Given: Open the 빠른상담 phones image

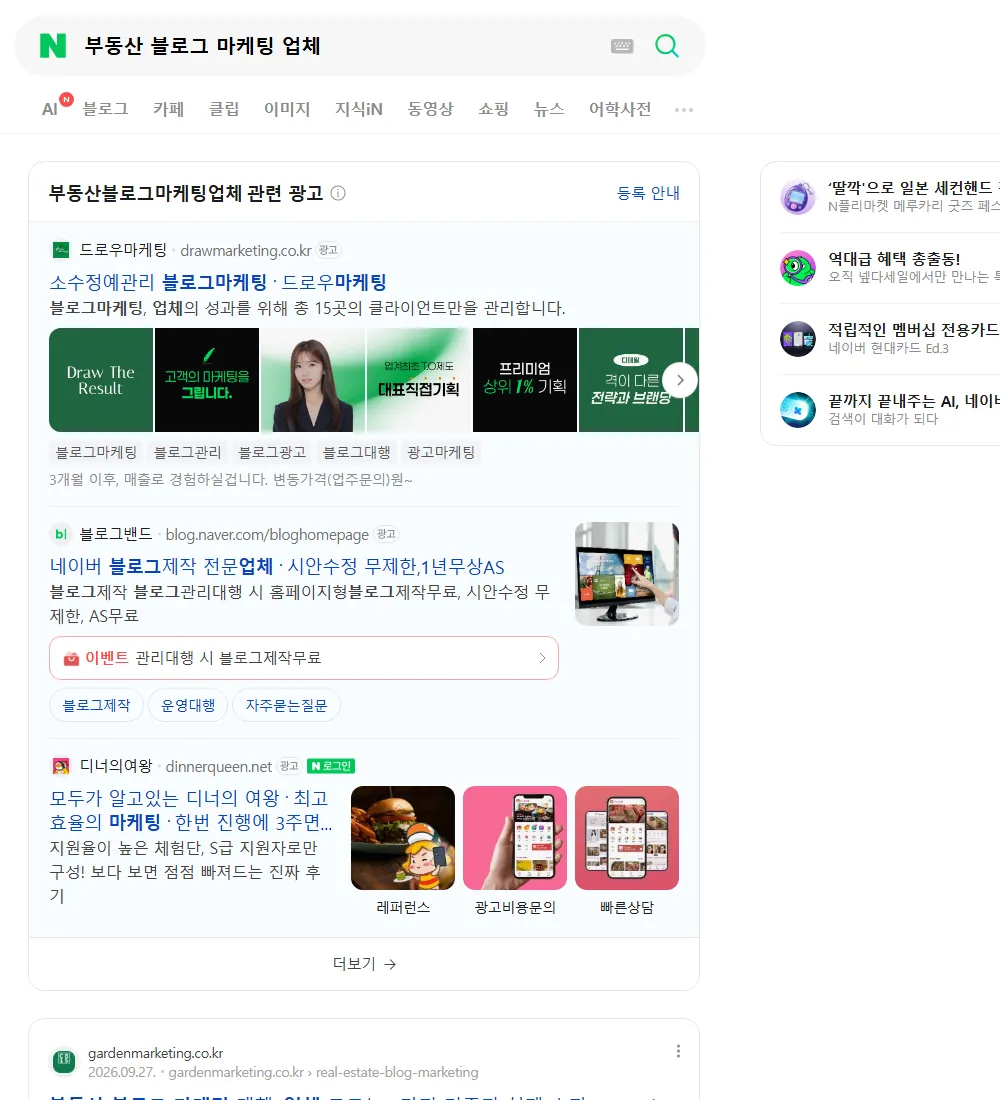Looking at the screenshot, I should coord(627,838).
